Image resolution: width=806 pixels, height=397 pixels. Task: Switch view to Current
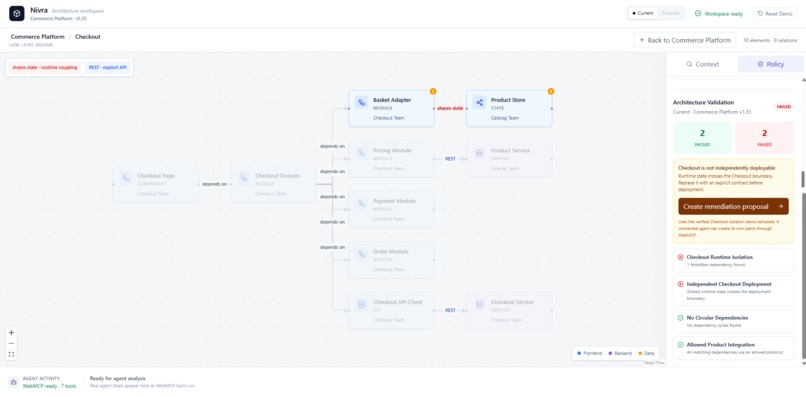pos(643,13)
